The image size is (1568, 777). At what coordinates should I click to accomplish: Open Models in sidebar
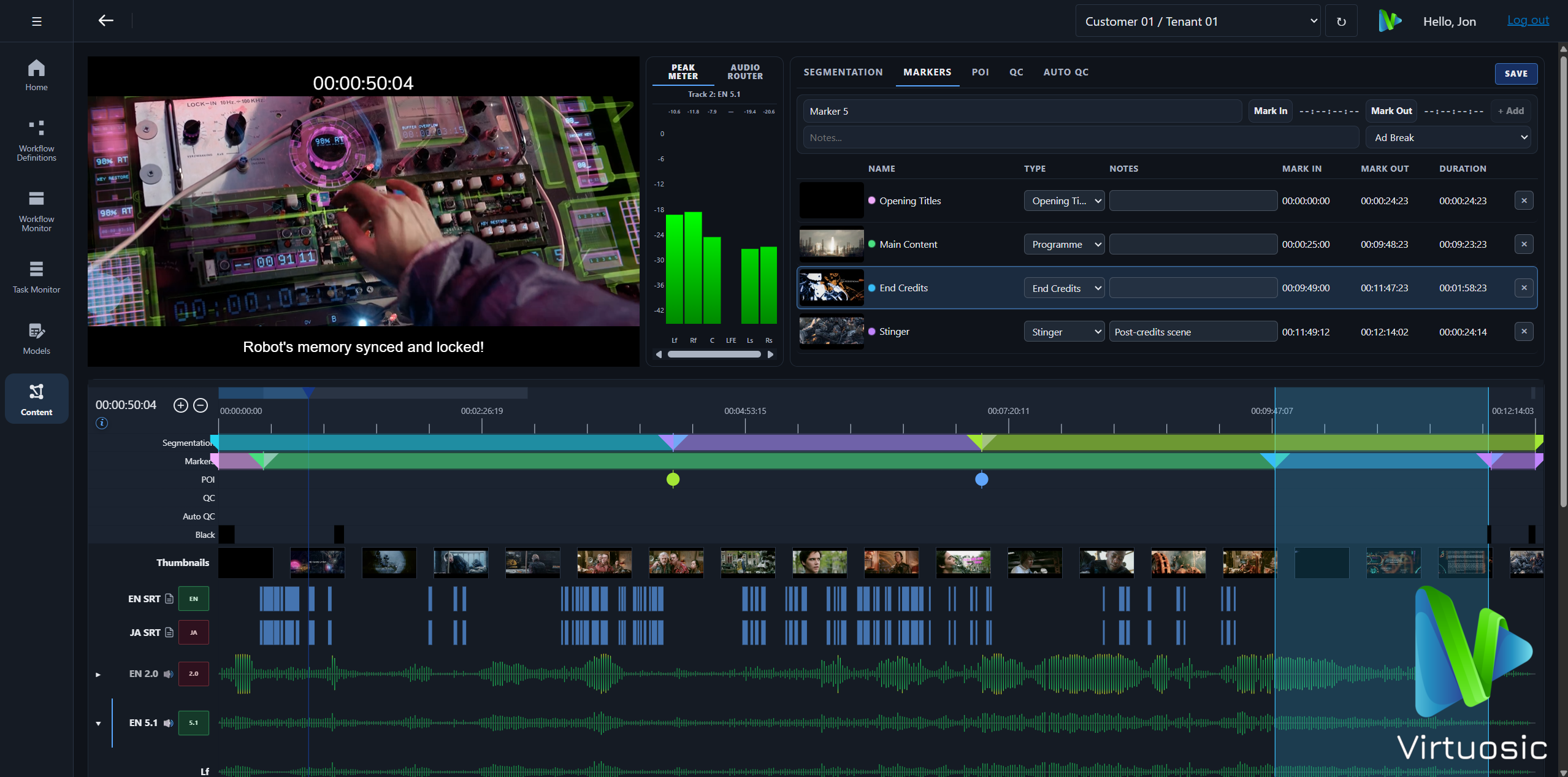(x=36, y=339)
